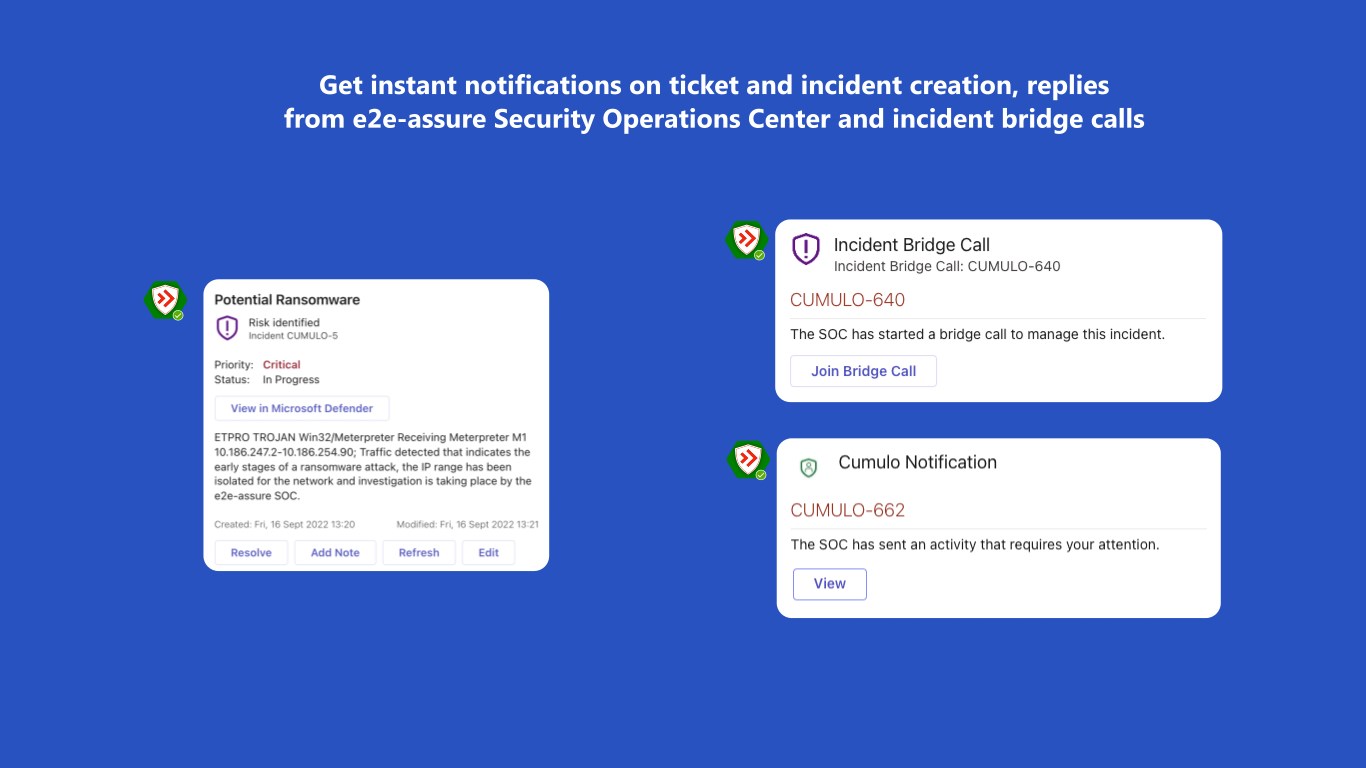
Task: Click the e2e-assure avatar beside Cumulo Notification
Action: 747,459
